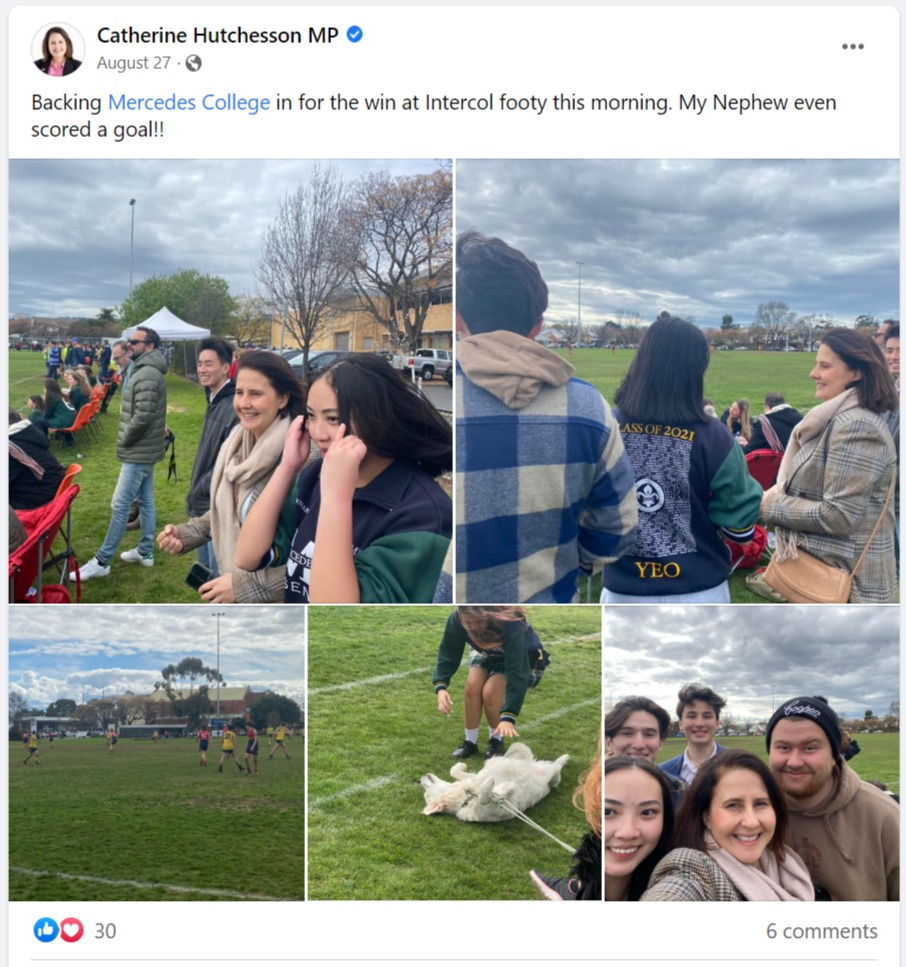906x967 pixels.
Task: Click the blue thumbs-up Like reaction icon
Action: [x=46, y=930]
